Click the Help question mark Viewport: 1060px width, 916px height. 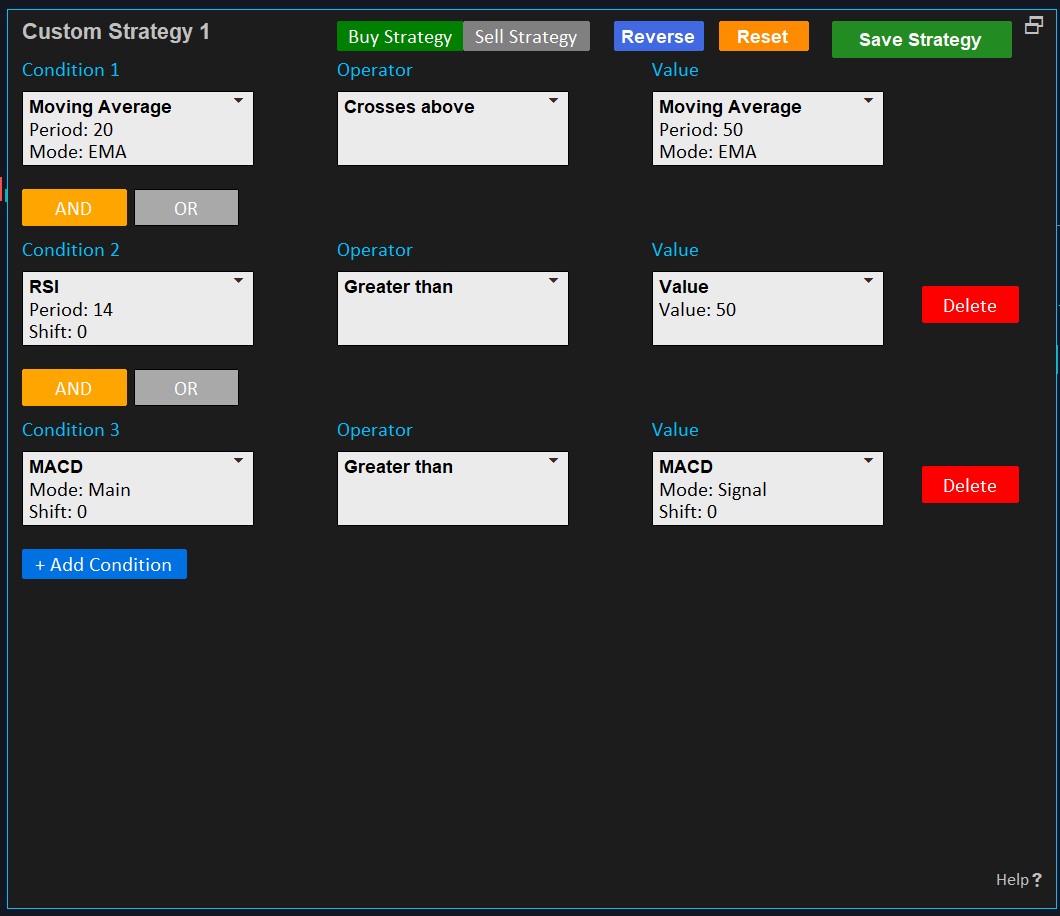[1036, 879]
